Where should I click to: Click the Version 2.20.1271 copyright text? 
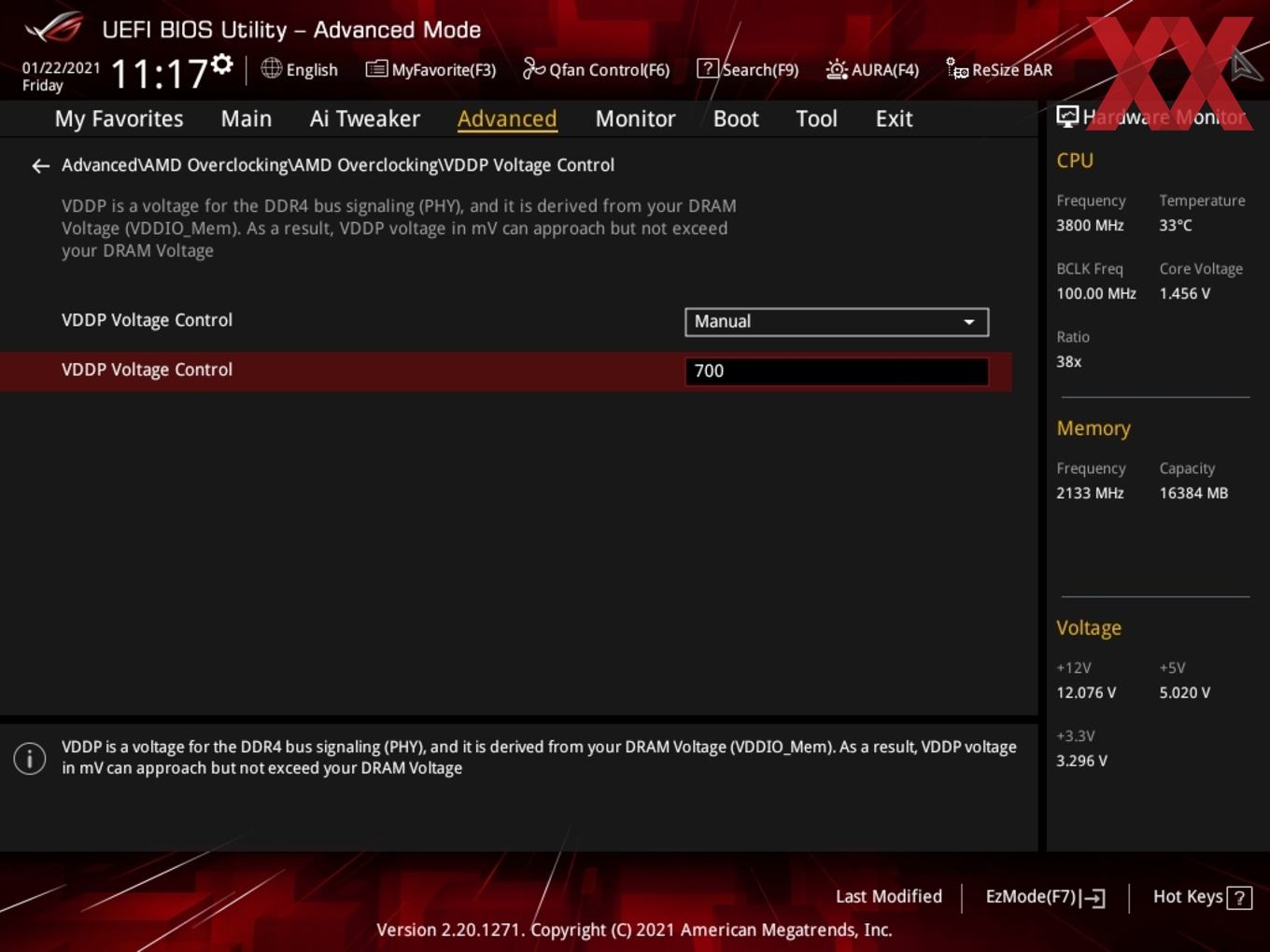[x=634, y=931]
